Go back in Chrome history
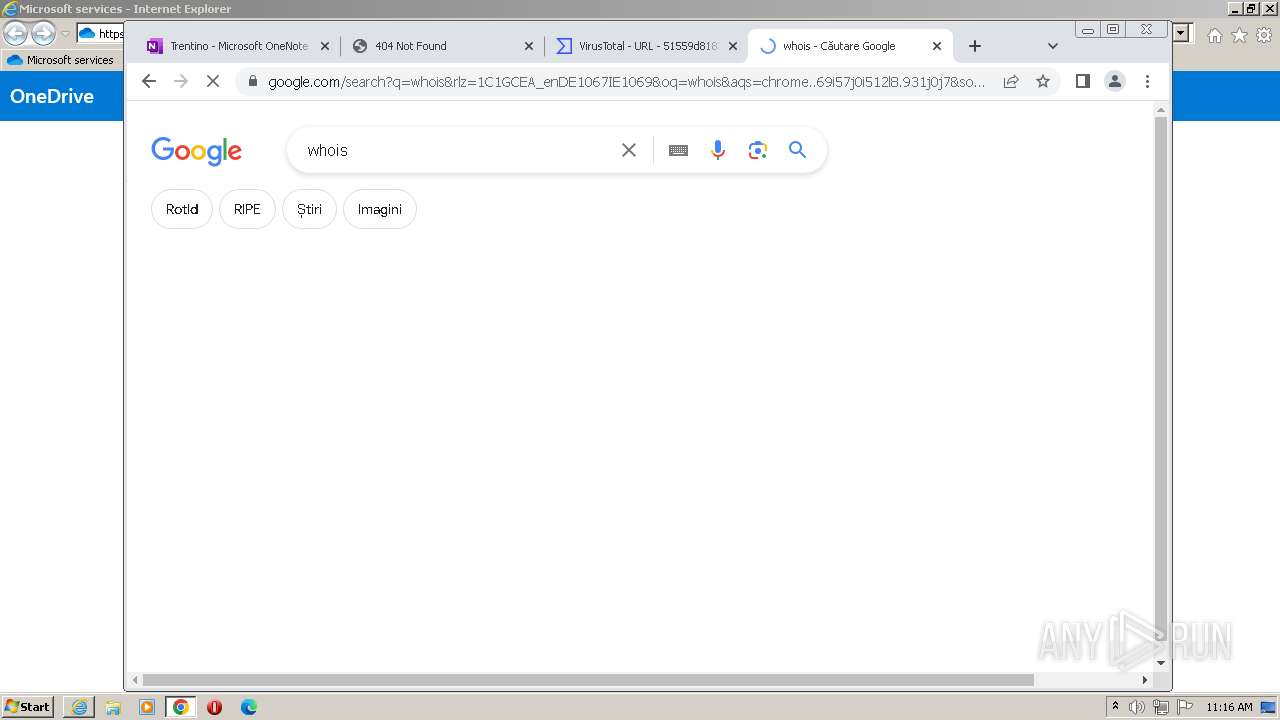Screen dimensions: 1280x720 tap(149, 81)
